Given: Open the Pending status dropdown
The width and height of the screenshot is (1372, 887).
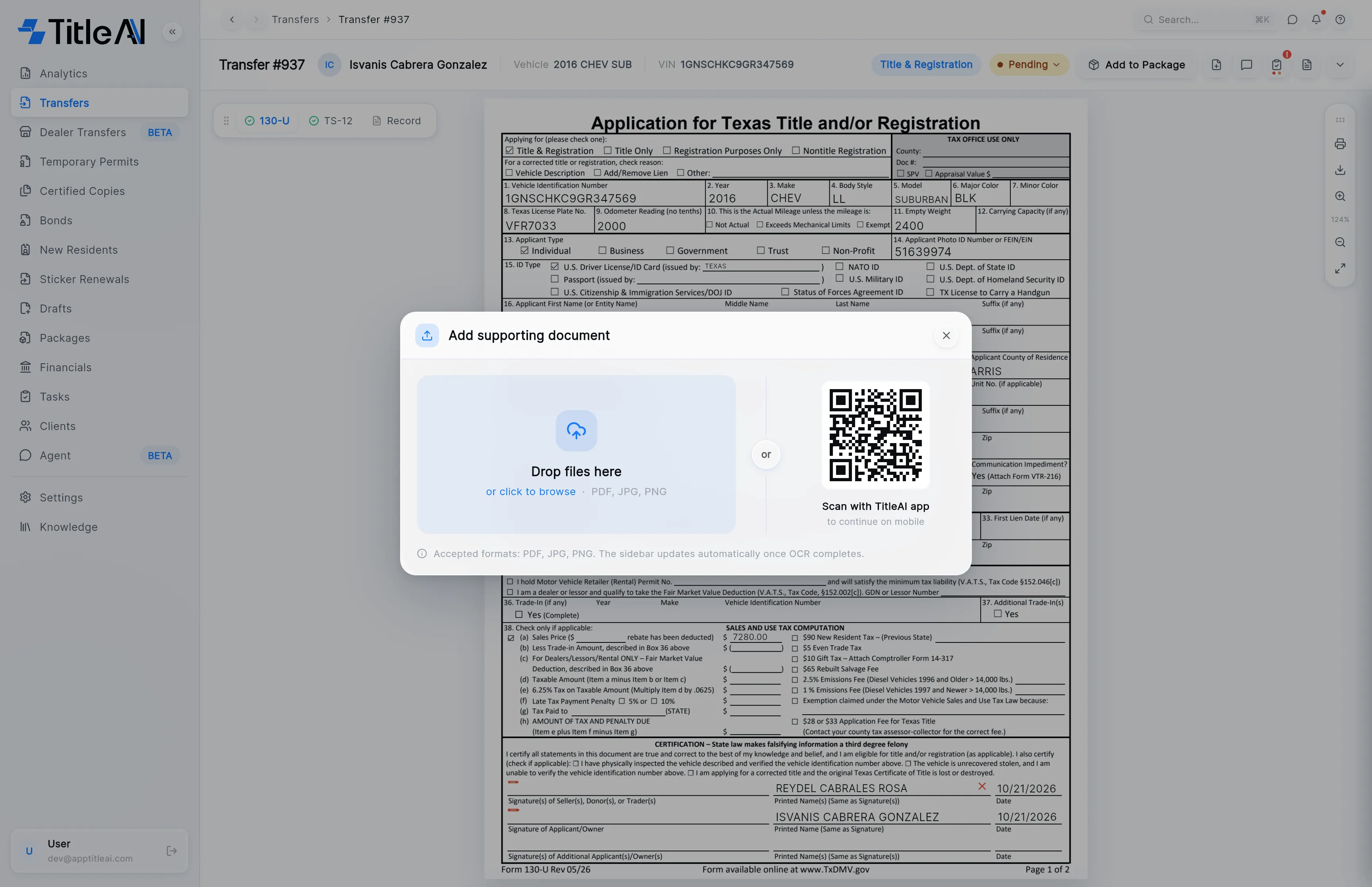Looking at the screenshot, I should [x=1029, y=64].
